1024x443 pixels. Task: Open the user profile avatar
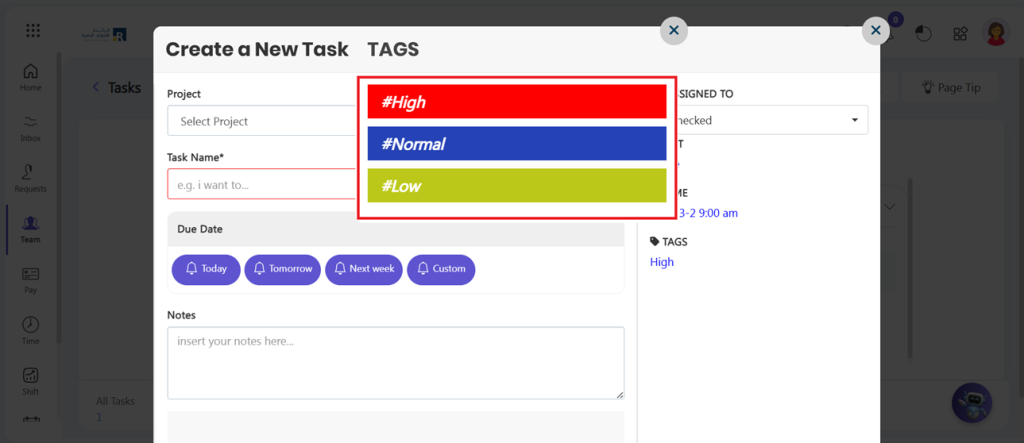tap(996, 33)
